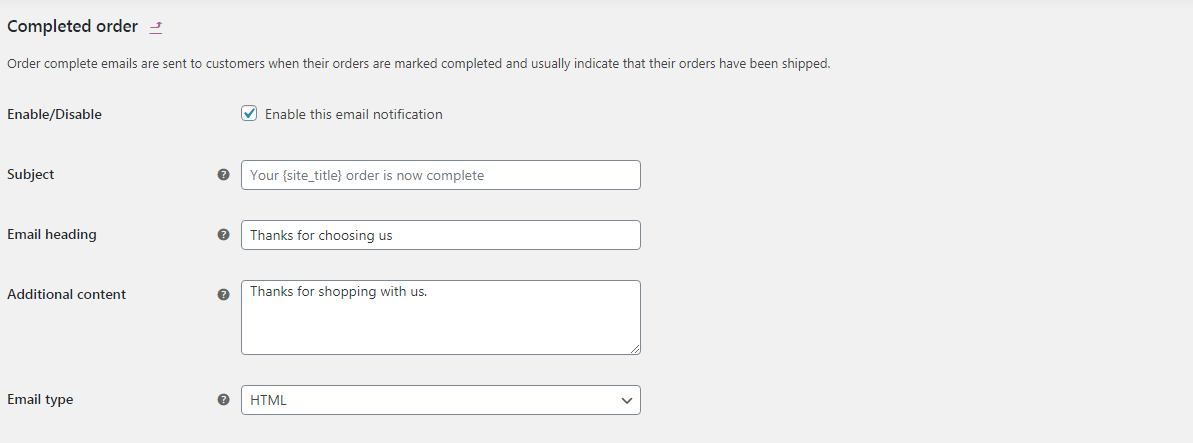Image resolution: width=1193 pixels, height=443 pixels.
Task: Click the 'Enable/Disable' row label
Action: tap(54, 114)
